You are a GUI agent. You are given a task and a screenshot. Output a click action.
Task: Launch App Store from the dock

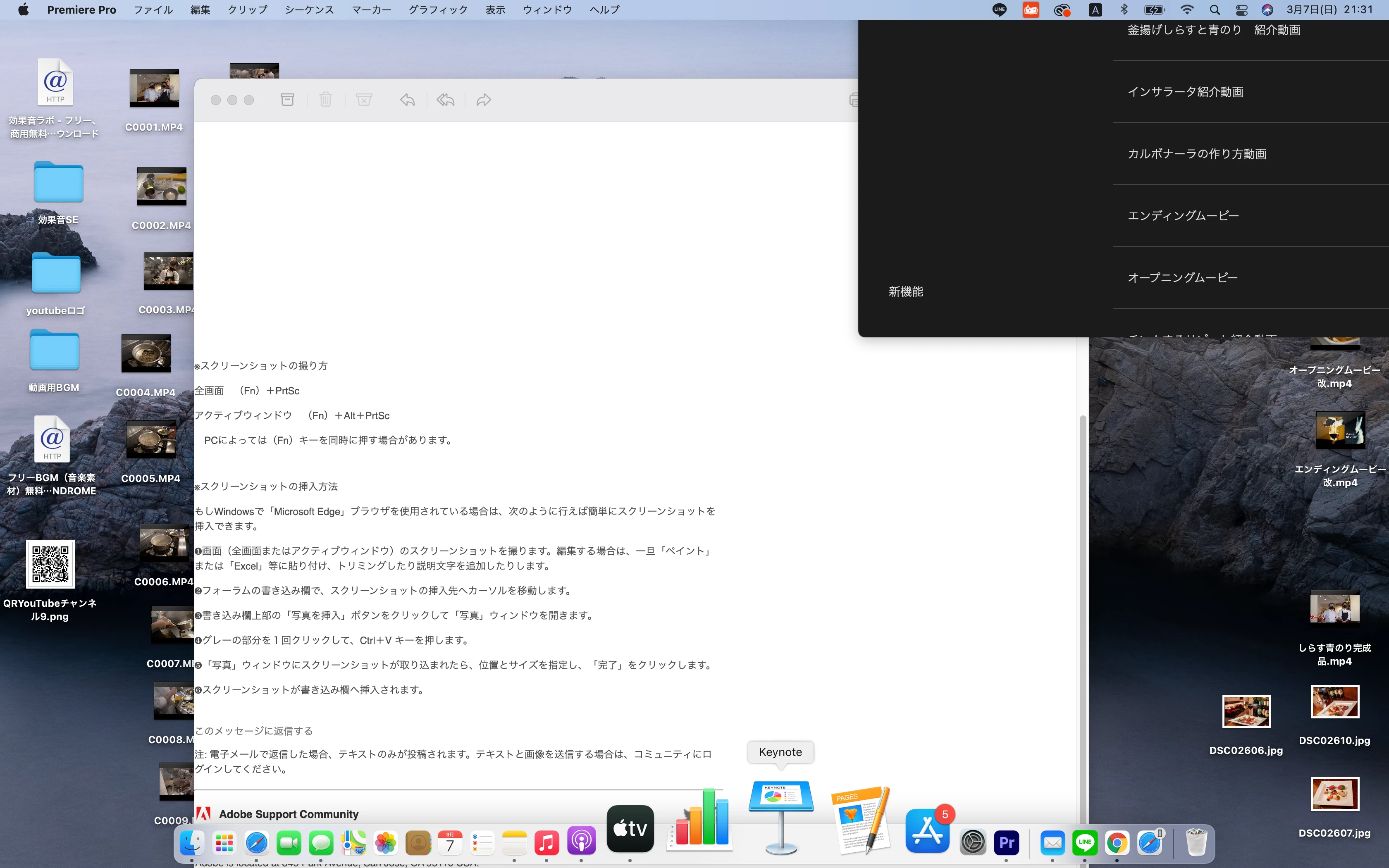click(927, 831)
